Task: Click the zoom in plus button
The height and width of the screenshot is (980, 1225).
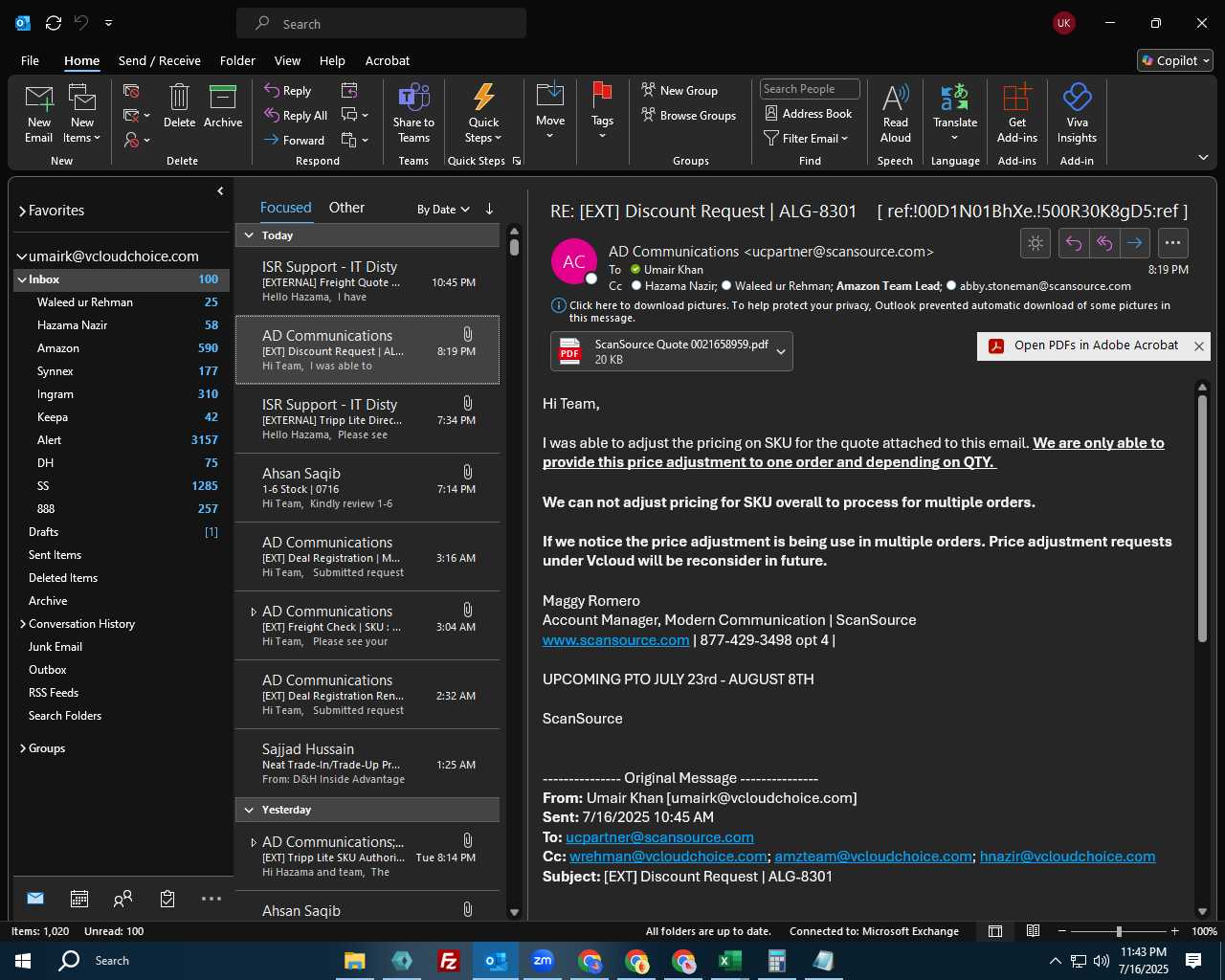Action: pyautogui.click(x=1174, y=931)
